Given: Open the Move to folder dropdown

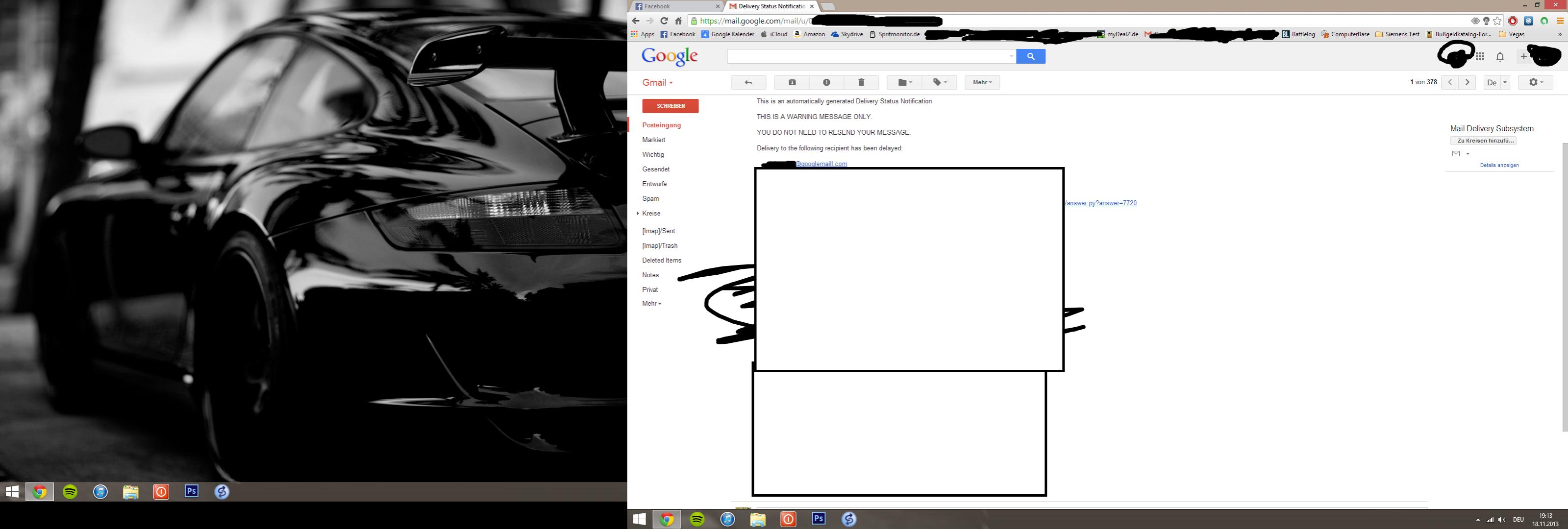Looking at the screenshot, I should click(x=904, y=83).
